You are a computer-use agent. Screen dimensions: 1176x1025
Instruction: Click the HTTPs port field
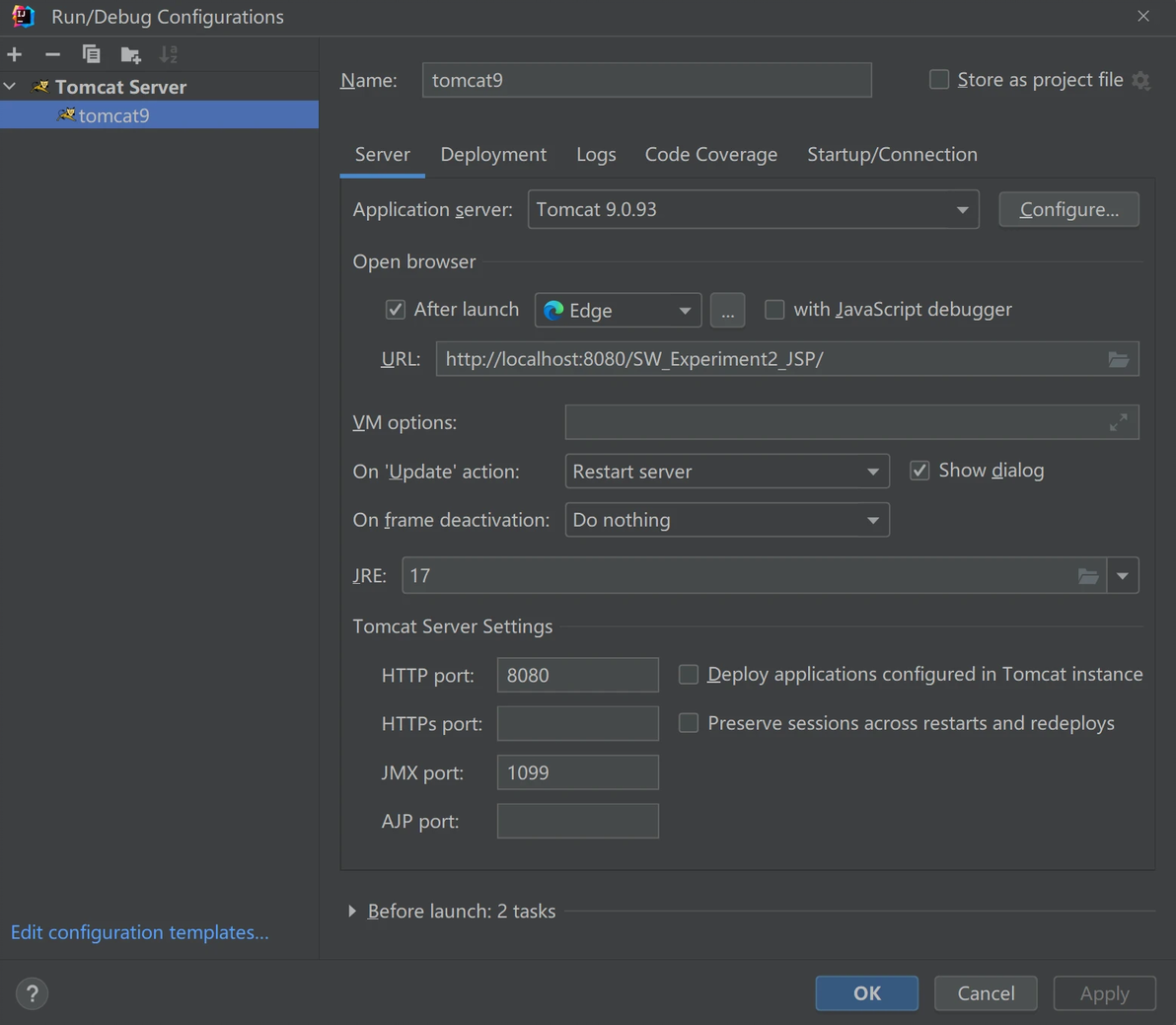(x=577, y=723)
